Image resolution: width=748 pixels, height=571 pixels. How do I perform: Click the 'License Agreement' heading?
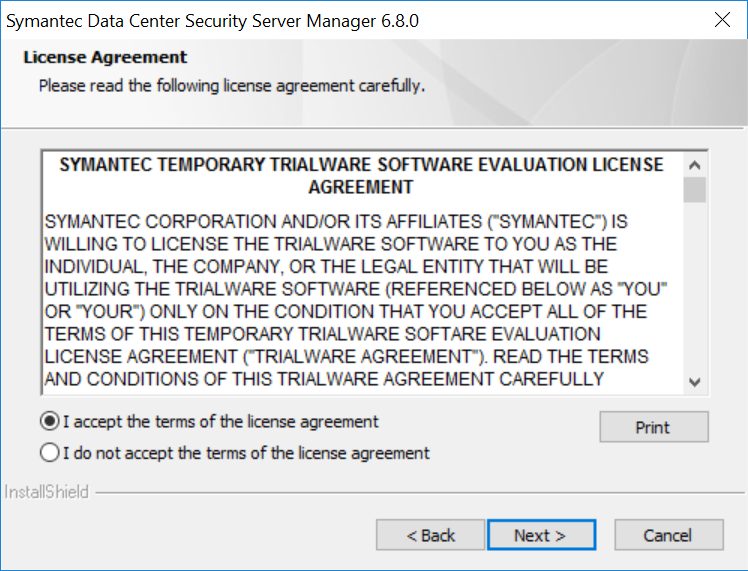[x=105, y=58]
